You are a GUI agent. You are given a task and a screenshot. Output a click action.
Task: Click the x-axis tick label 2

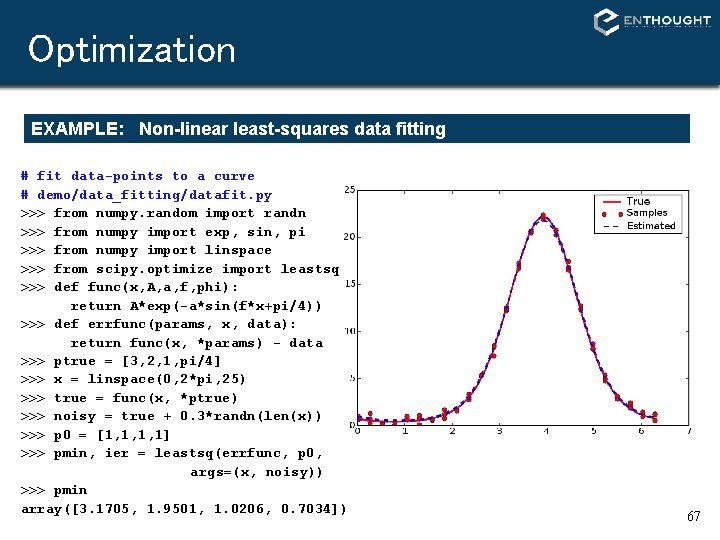pyautogui.click(x=452, y=431)
